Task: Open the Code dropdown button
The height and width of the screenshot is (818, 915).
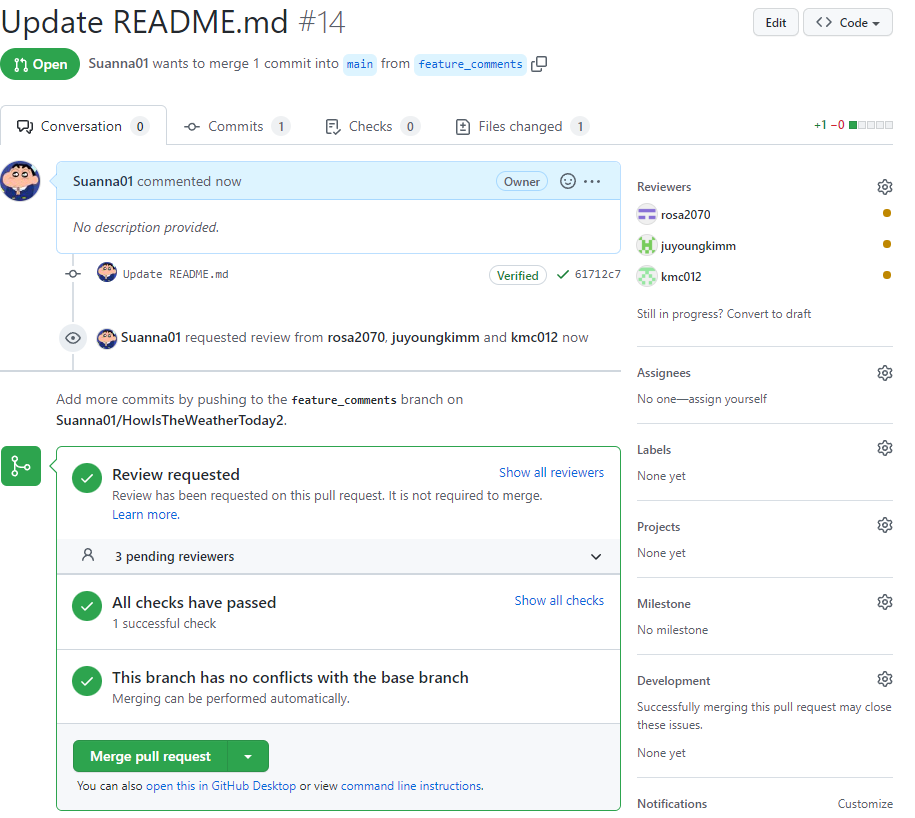Action: [848, 23]
